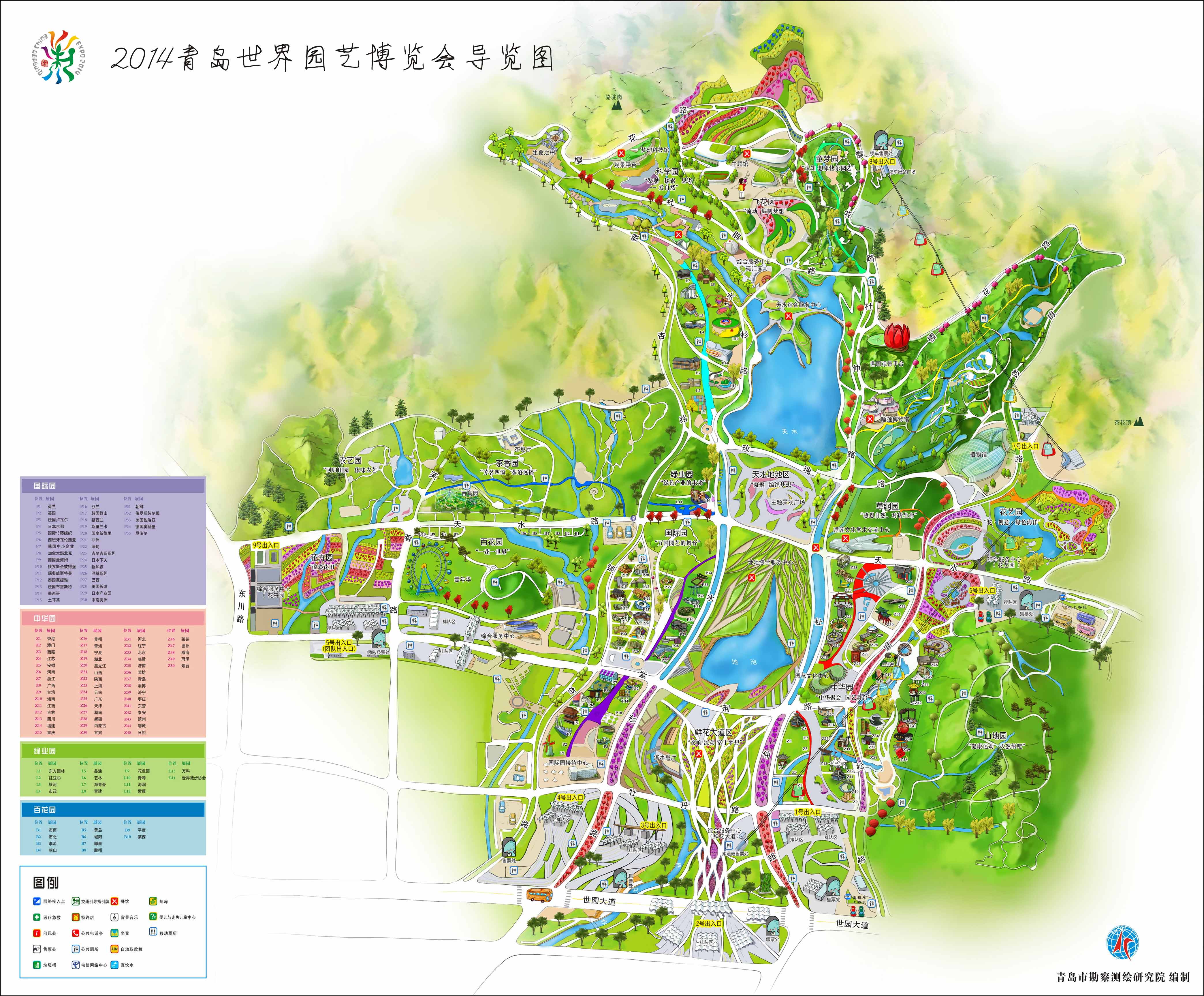Click the L14 世界徒步协会 list entry
1204x996 pixels.
(x=187, y=777)
